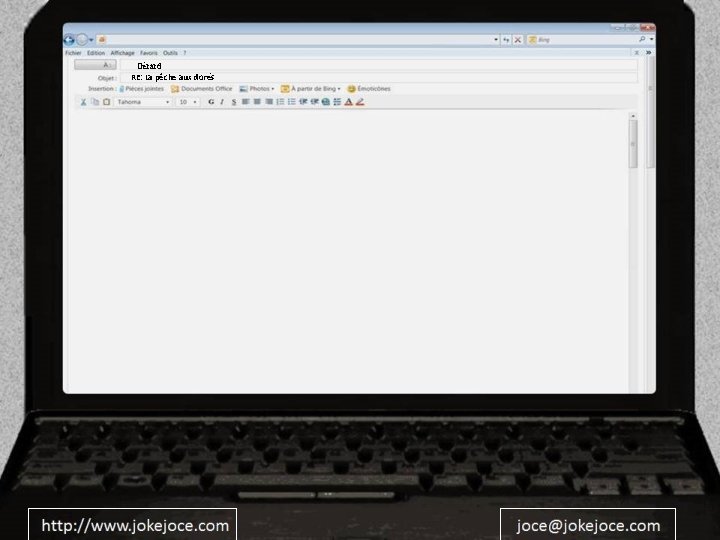Decrease paragraph indent
720x540 pixels.
tap(303, 102)
